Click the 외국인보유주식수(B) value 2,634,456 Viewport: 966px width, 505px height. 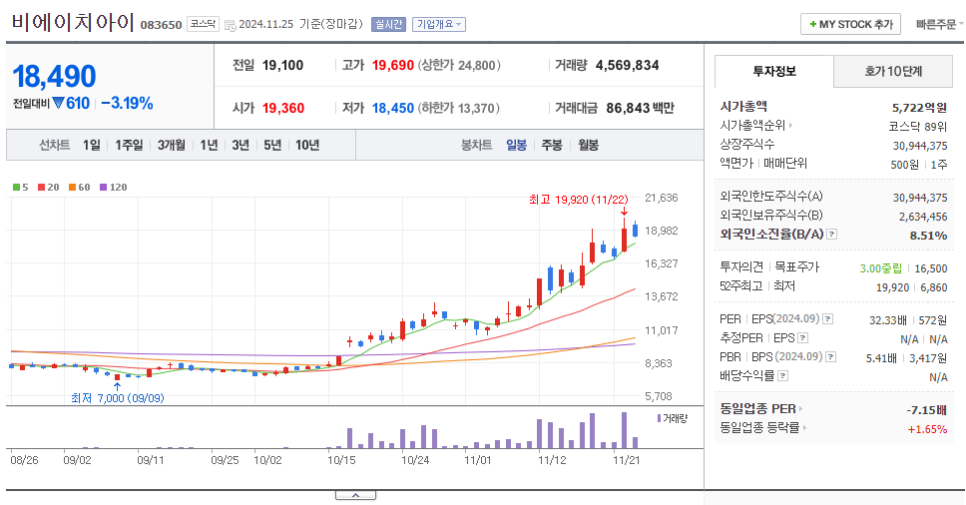(923, 217)
